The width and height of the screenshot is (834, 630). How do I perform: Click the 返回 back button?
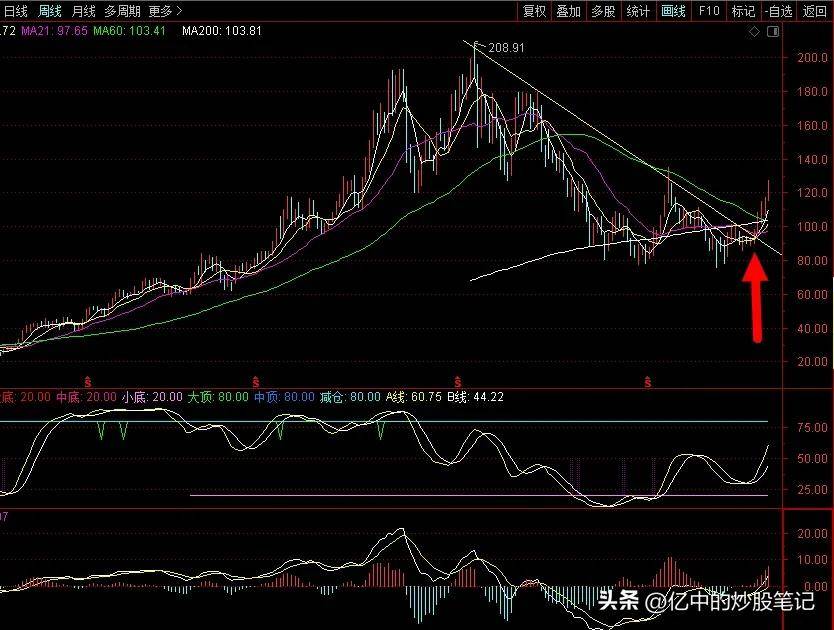pyautogui.click(x=814, y=11)
